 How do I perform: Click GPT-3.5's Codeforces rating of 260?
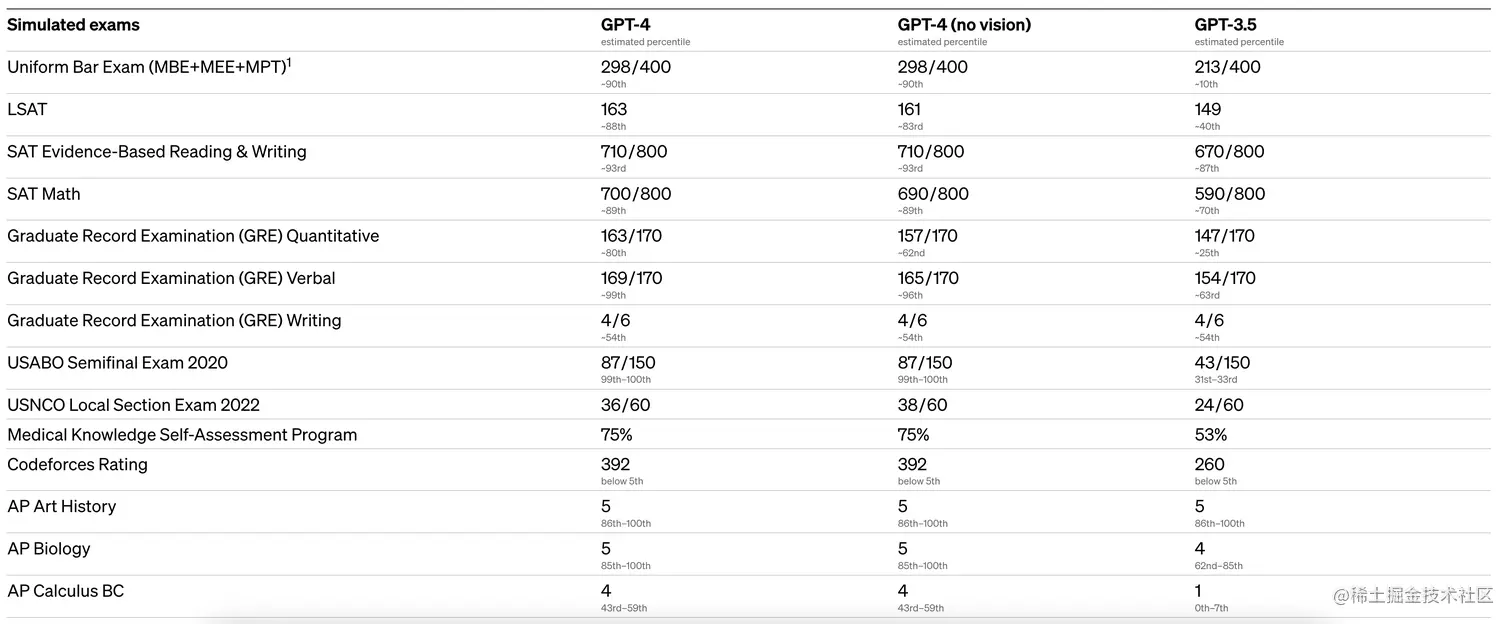coord(1209,465)
